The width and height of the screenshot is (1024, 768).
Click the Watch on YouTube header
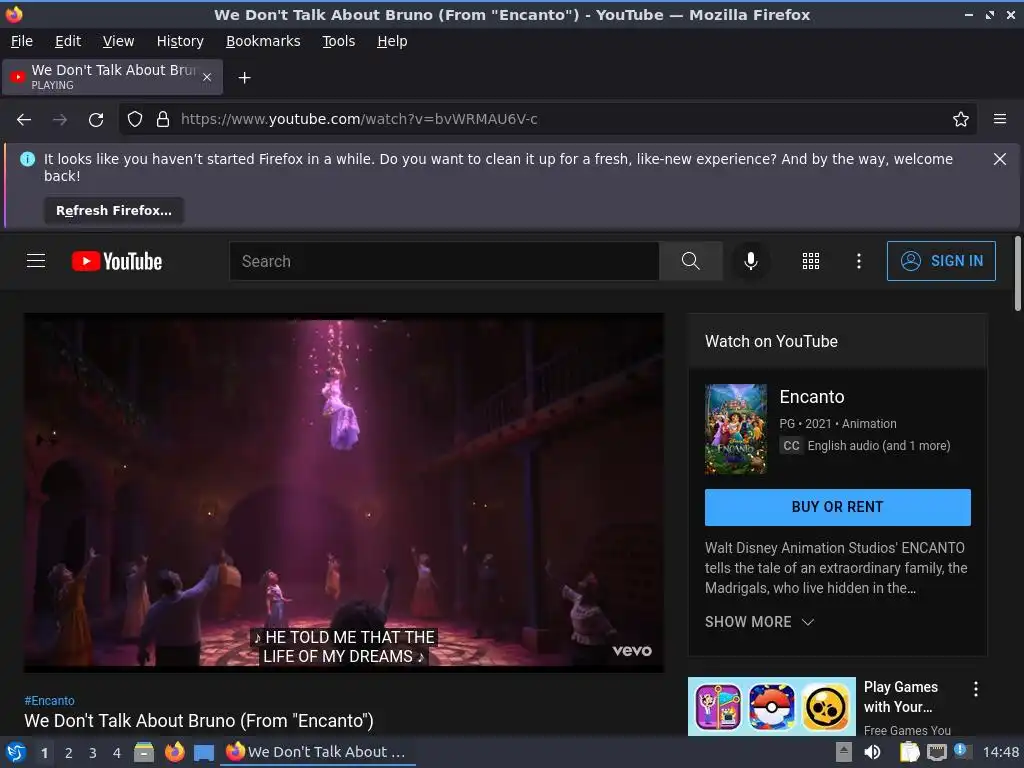tap(771, 342)
